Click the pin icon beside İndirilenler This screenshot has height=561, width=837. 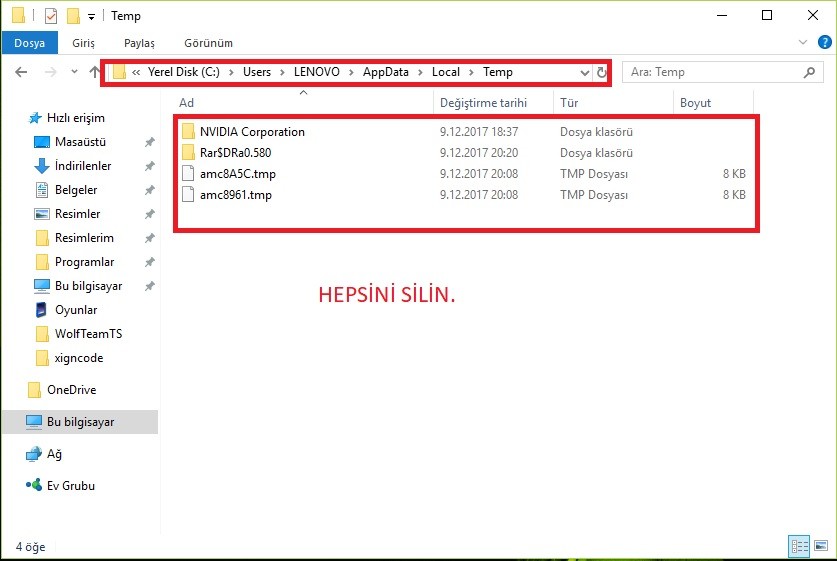[x=149, y=166]
